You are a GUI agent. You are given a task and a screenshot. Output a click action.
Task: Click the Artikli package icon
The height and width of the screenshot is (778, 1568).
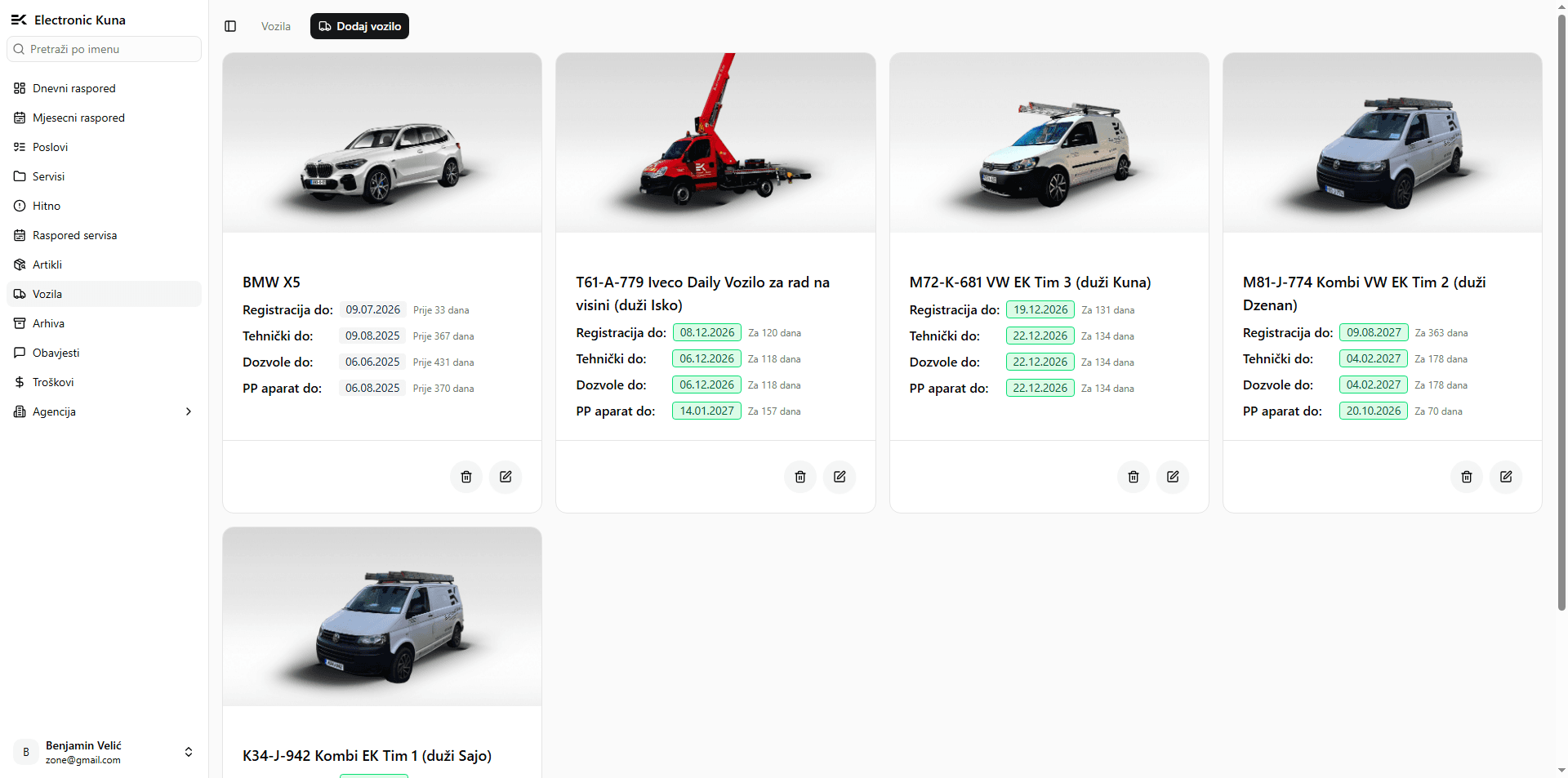20,265
